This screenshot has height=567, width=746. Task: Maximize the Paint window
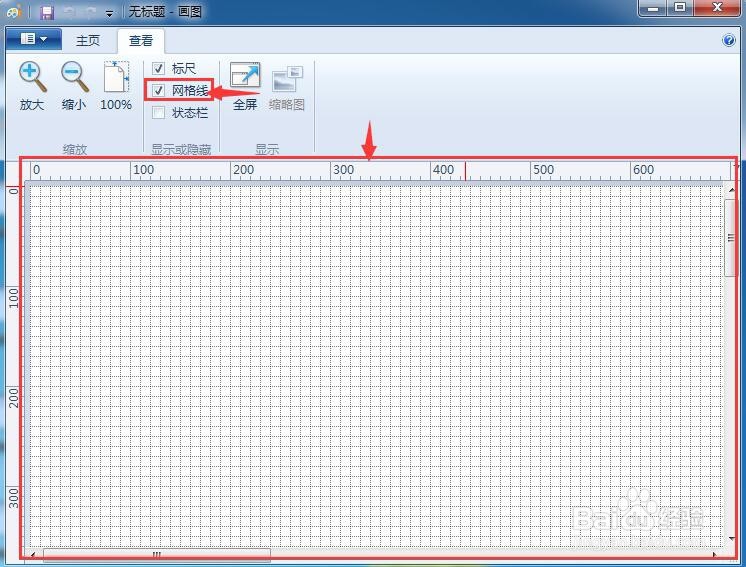coord(680,8)
